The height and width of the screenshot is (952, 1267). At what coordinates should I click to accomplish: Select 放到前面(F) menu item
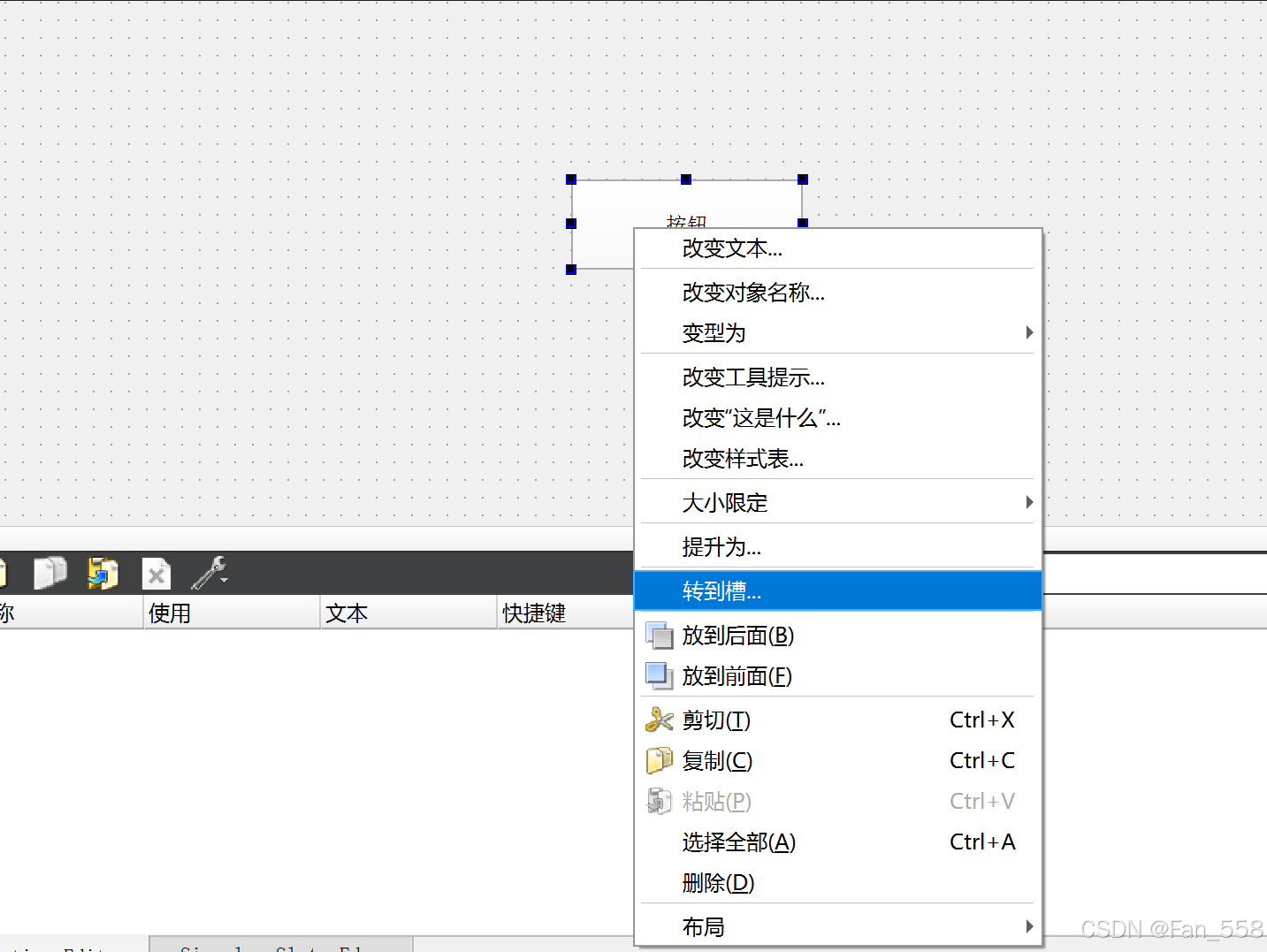[838, 676]
